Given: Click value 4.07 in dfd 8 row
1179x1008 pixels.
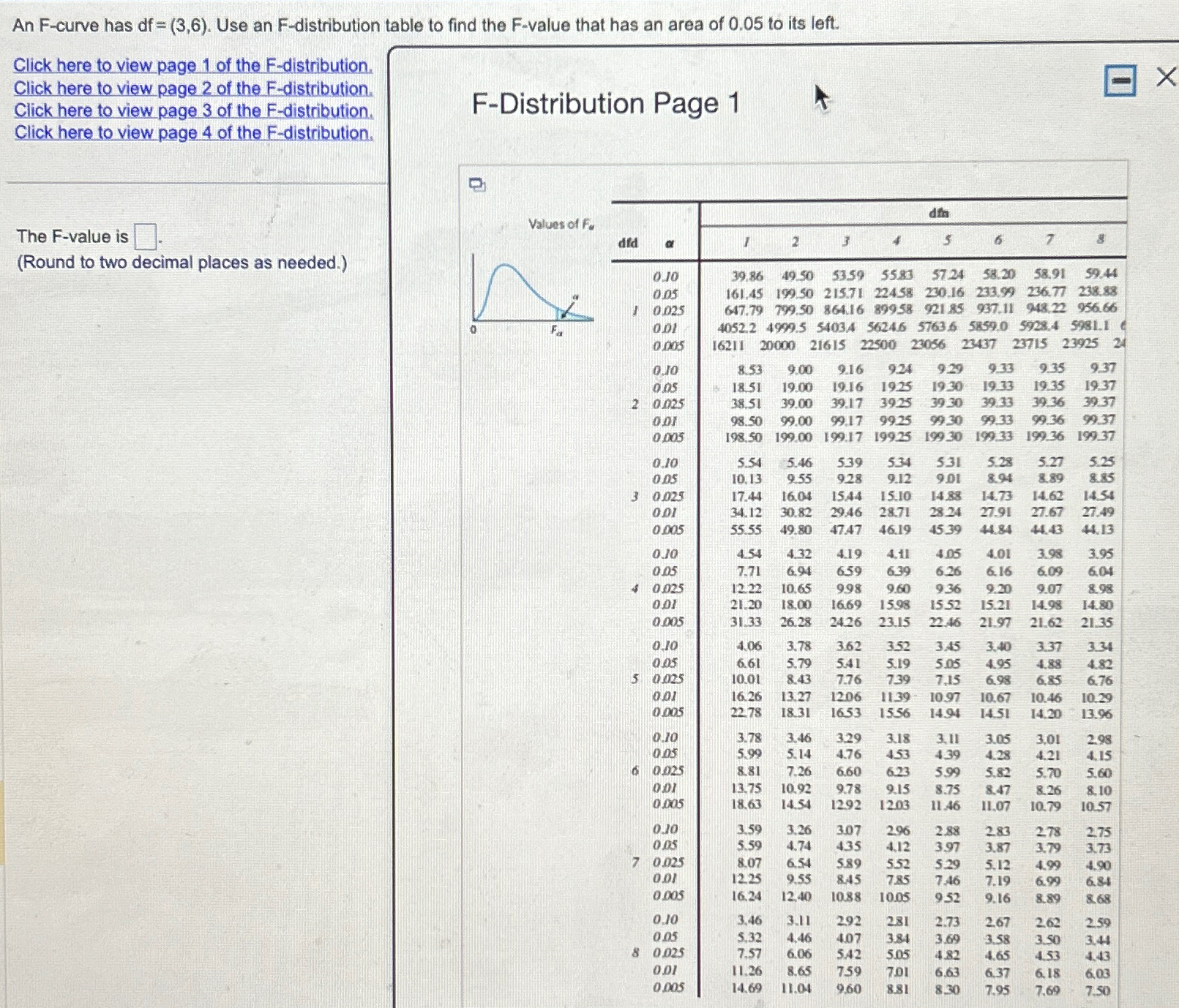Looking at the screenshot, I should [847, 938].
